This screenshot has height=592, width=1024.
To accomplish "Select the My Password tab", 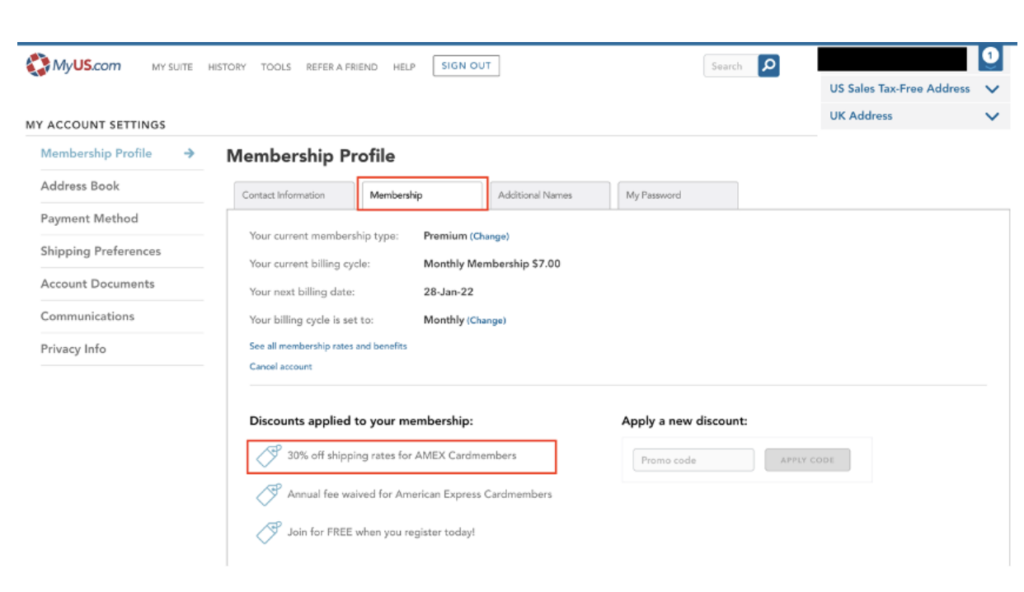I will (x=677, y=195).
